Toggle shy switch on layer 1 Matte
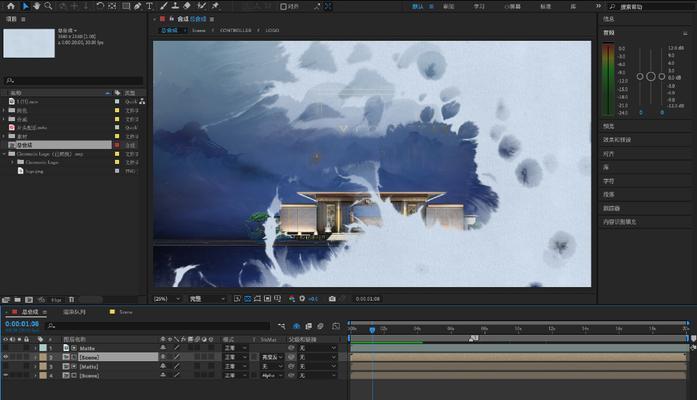Screen dimensions: 697x400 [163, 348]
